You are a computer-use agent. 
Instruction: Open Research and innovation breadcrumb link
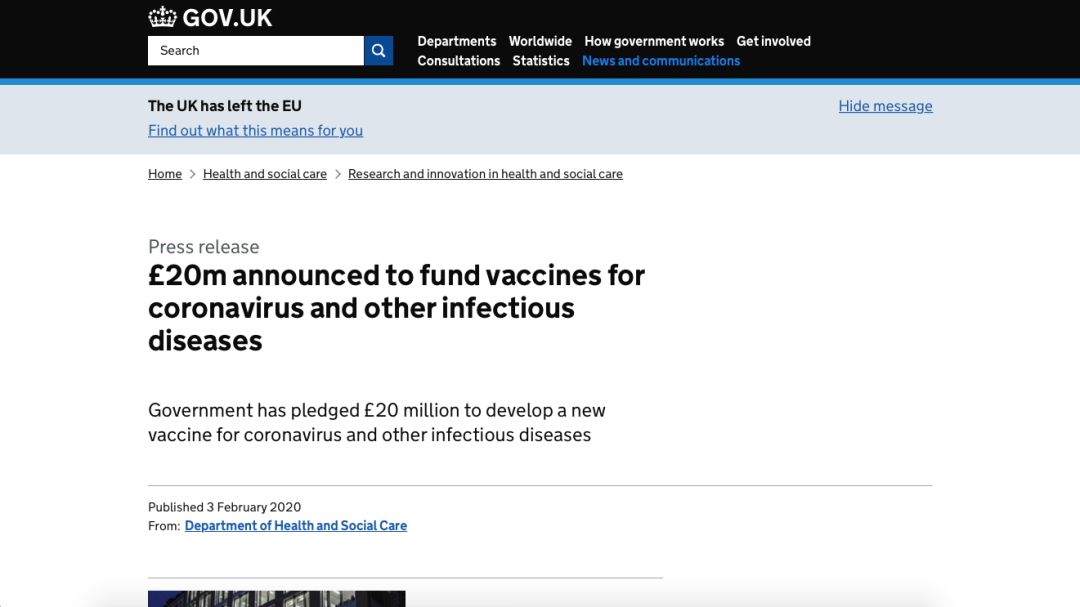(485, 174)
